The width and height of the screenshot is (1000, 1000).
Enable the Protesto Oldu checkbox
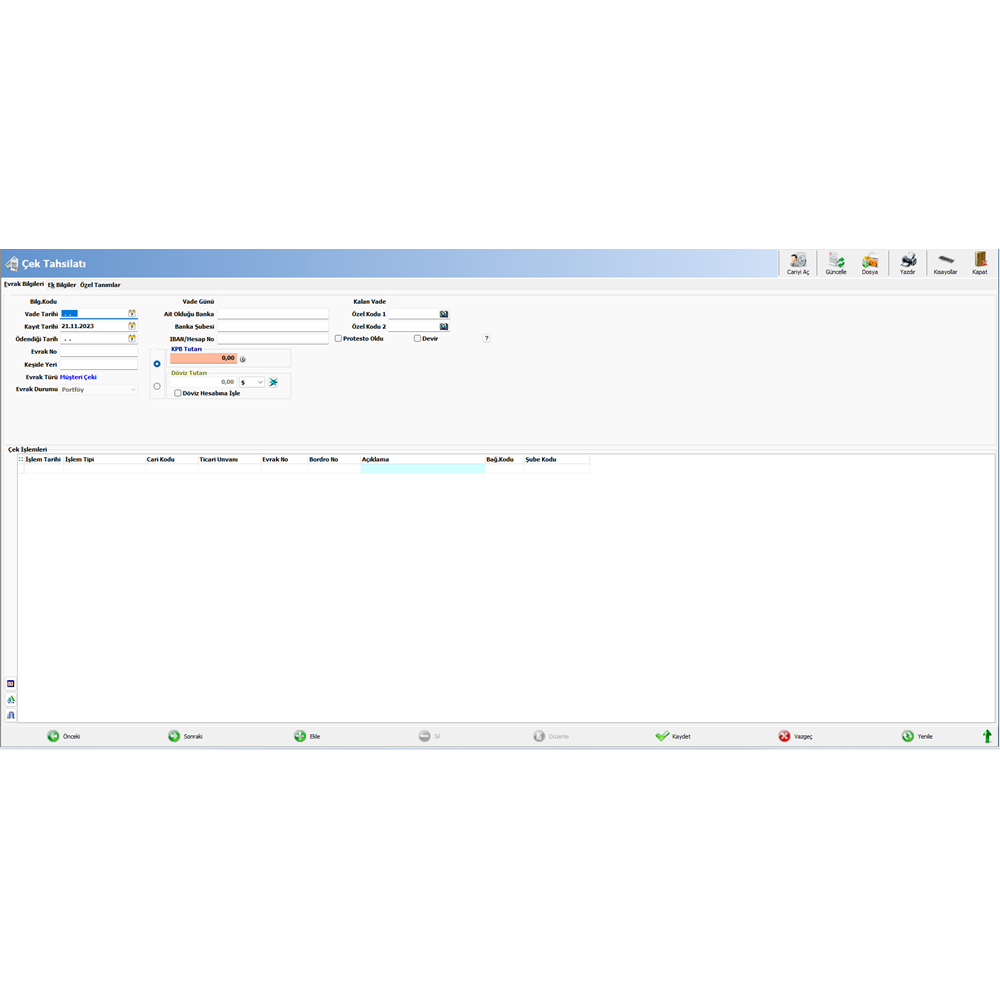pyautogui.click(x=340, y=339)
